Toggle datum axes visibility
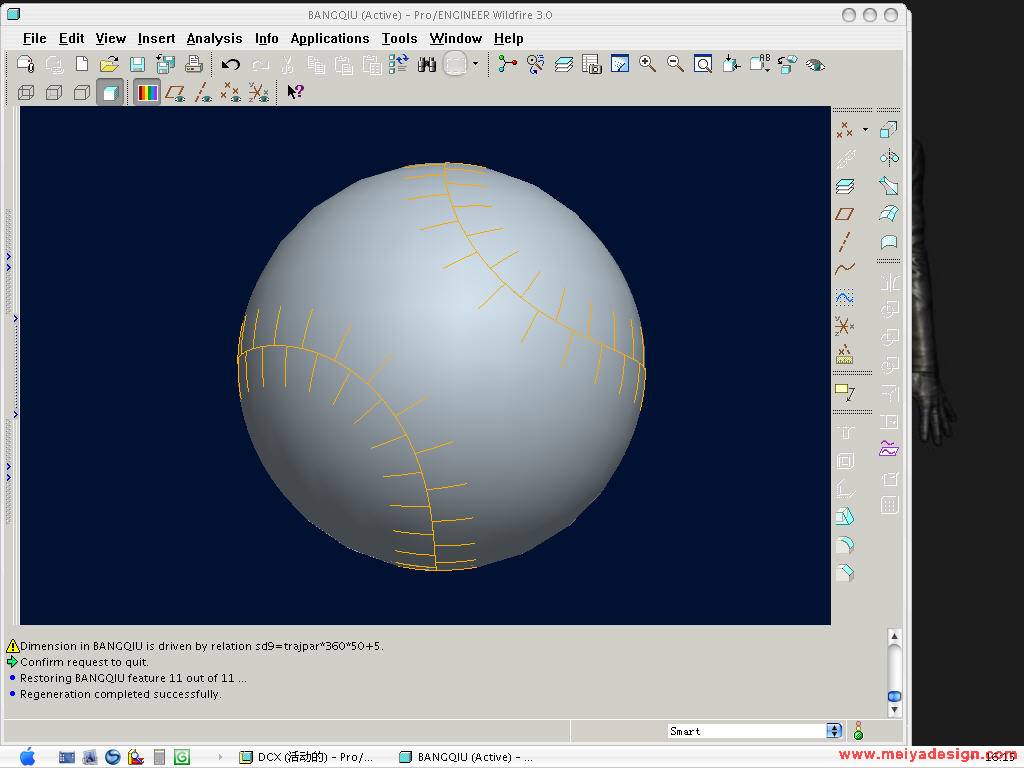Screen dimensions: 1024x768 pos(203,93)
